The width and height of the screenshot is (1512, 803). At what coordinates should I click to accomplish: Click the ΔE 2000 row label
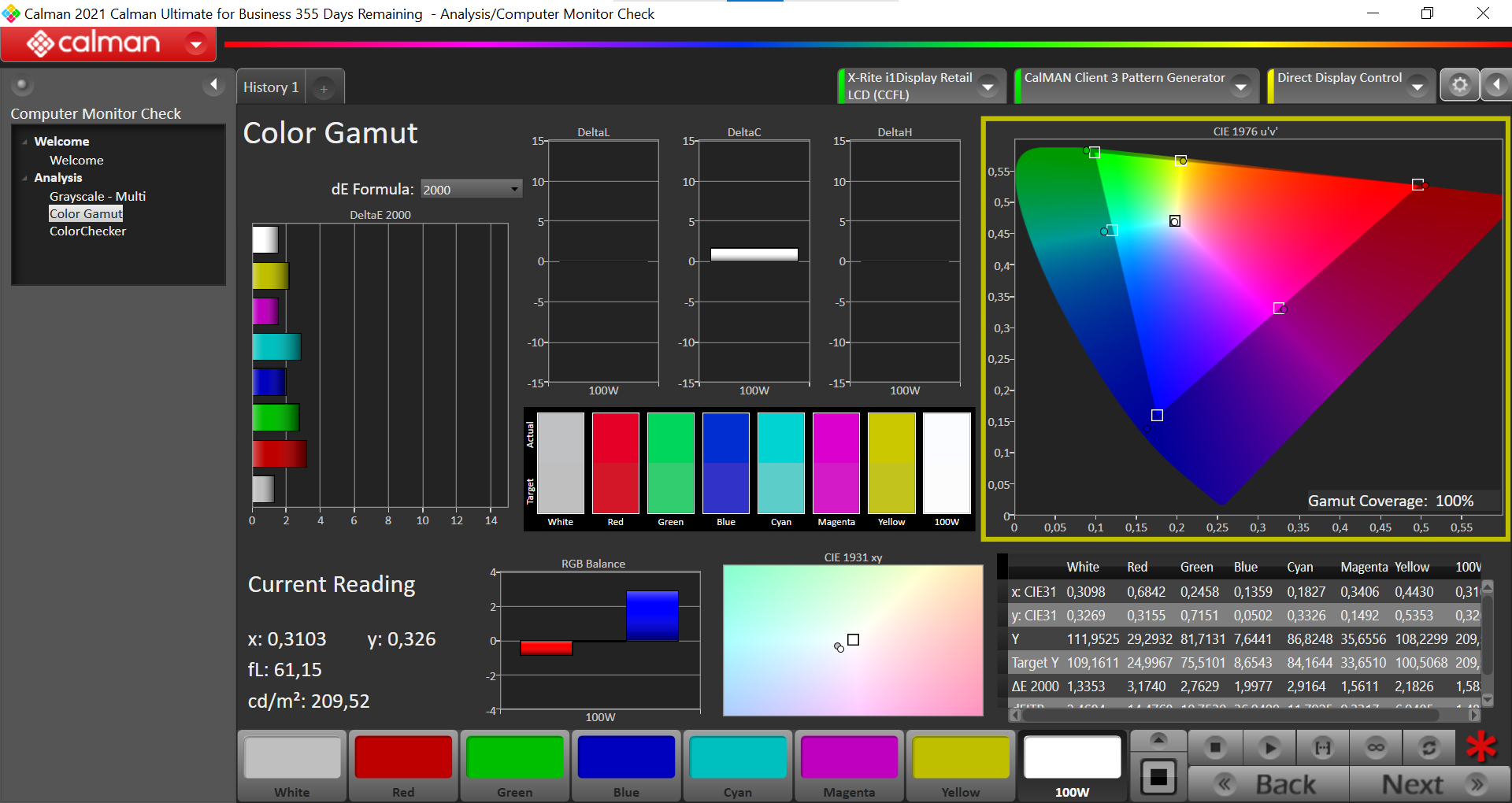point(1035,686)
